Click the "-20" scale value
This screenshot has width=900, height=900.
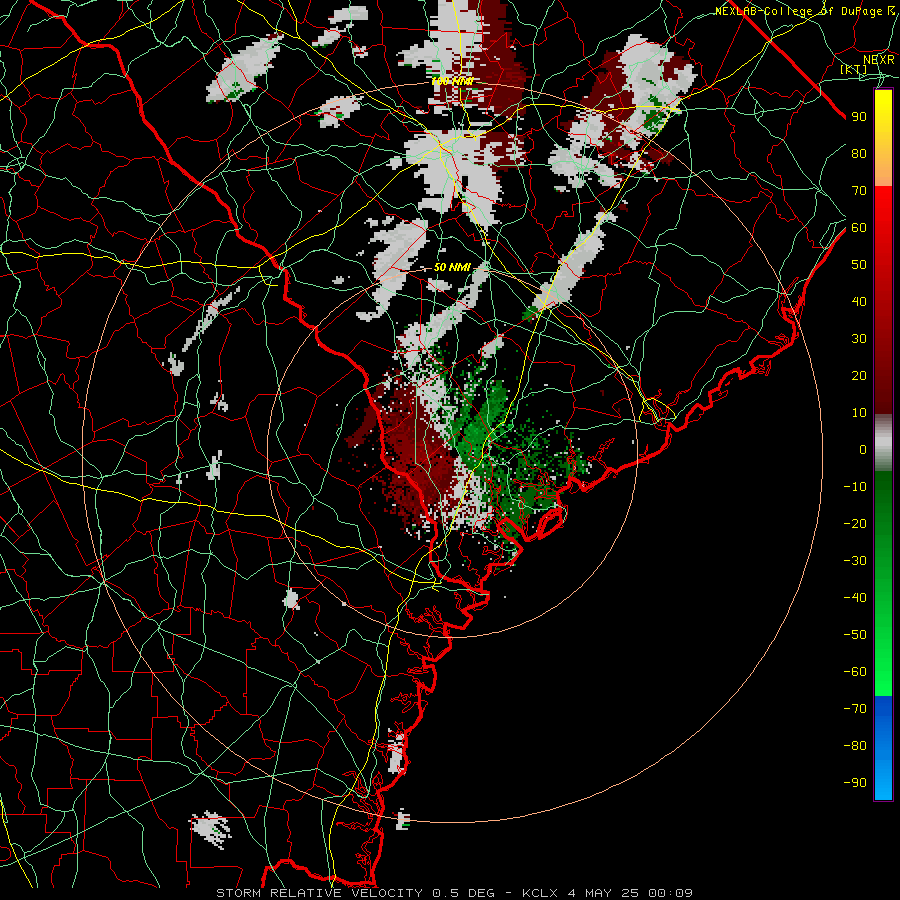point(855,524)
